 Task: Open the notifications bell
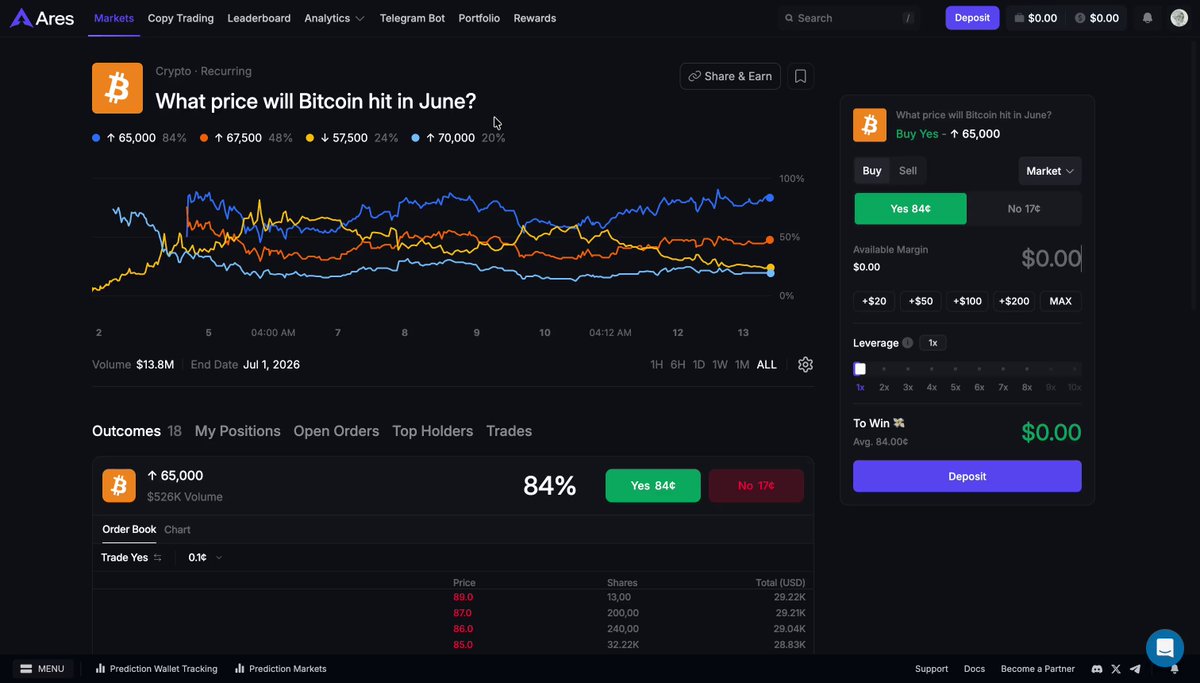pyautogui.click(x=1148, y=18)
